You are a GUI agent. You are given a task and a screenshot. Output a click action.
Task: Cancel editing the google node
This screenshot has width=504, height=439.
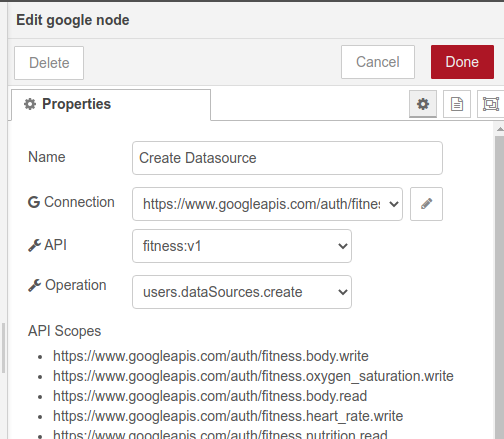378,62
